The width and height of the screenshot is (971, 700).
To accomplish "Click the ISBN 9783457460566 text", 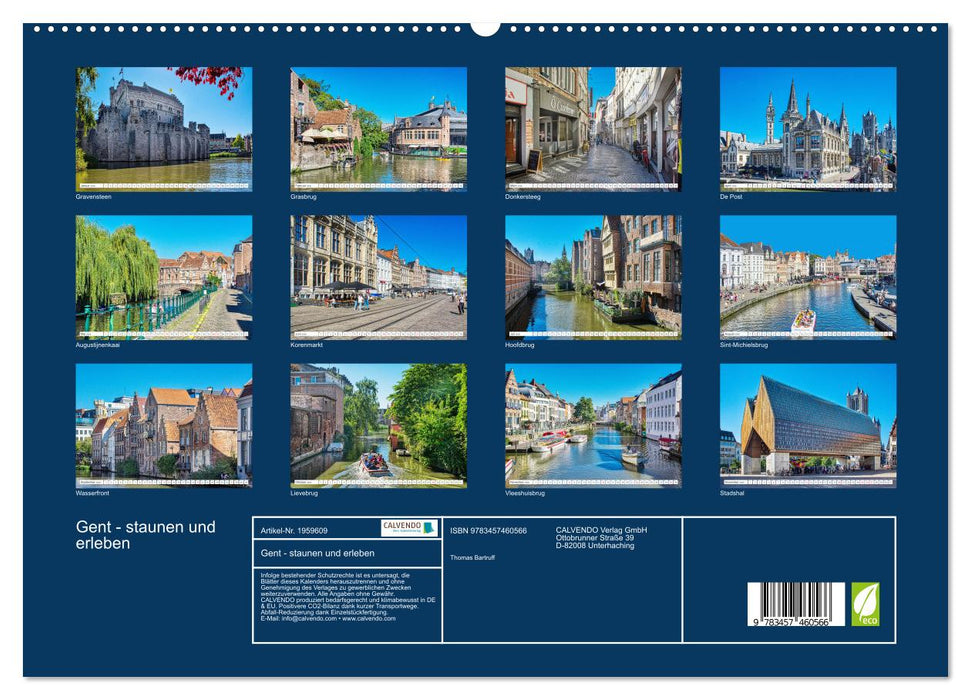I will (x=488, y=529).
